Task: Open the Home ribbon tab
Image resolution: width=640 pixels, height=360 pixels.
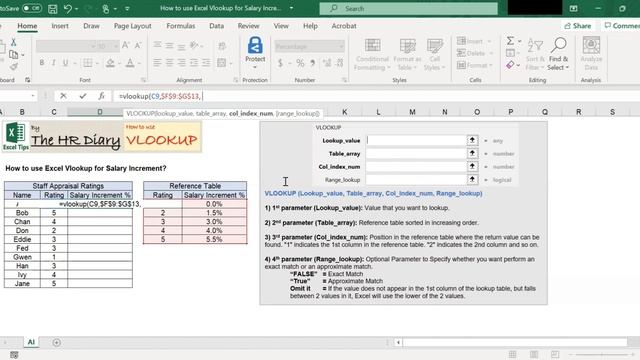Action: 27,26
